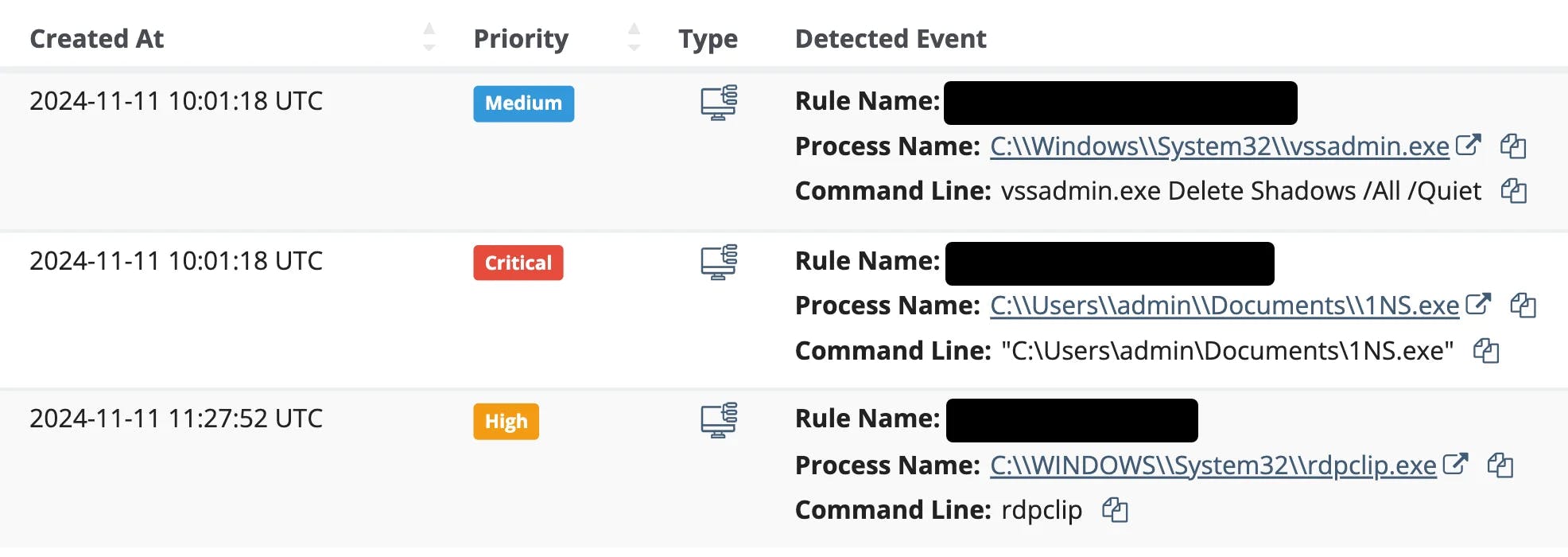
Task: Click the endpoint type icon in High row
Action: click(x=718, y=421)
